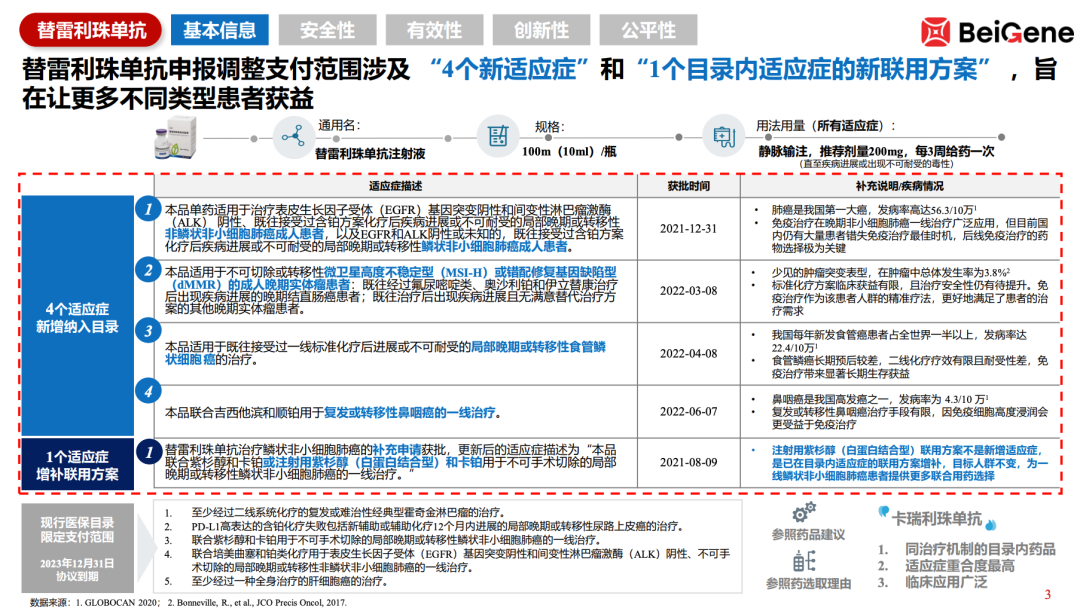1080x611 pixels.
Task: Click the 补充说明/疾病情况 column header
Action: [x=900, y=186]
